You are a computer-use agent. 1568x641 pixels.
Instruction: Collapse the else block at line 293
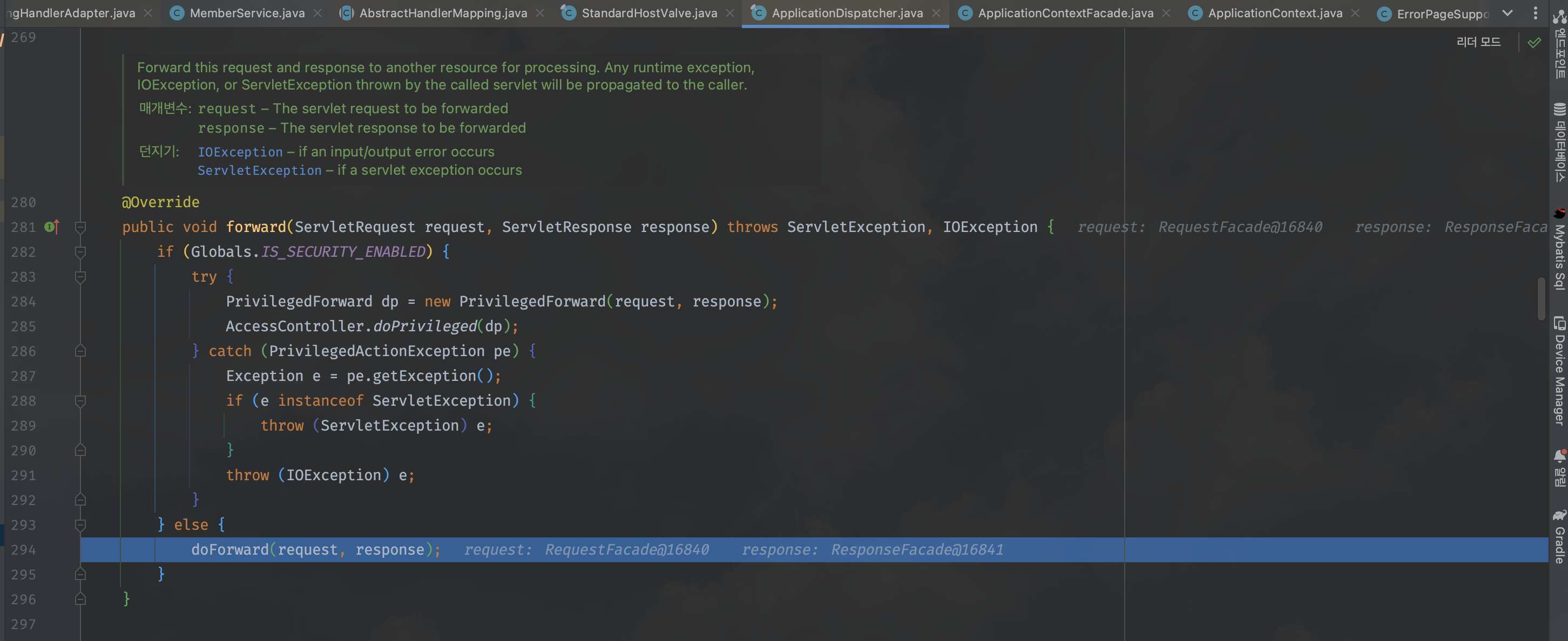coord(80,525)
